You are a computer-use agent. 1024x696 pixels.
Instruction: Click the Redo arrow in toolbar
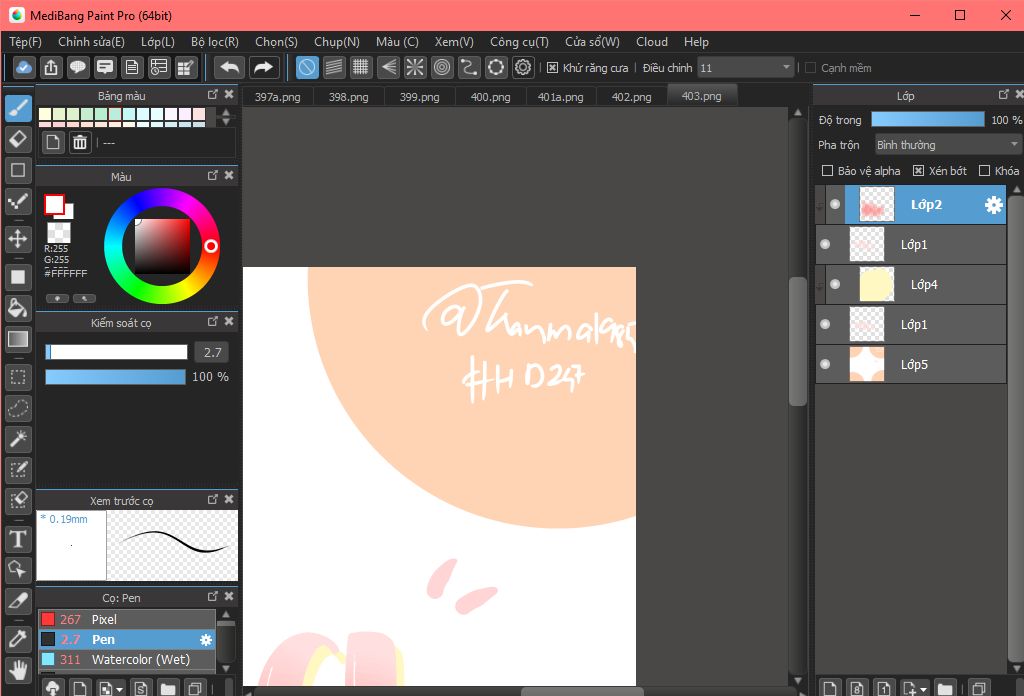click(263, 68)
